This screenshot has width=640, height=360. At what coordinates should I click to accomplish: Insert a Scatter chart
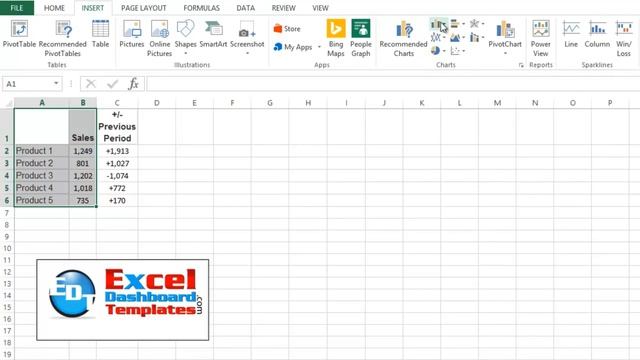point(455,51)
